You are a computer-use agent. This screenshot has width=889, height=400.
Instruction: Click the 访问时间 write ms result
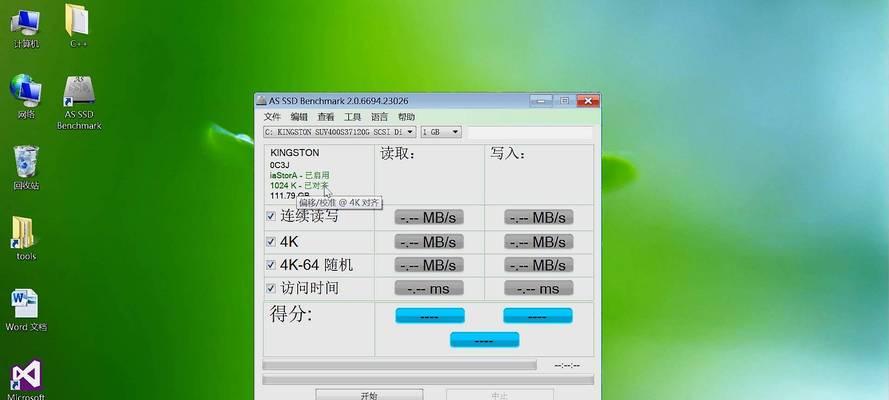[539, 288]
